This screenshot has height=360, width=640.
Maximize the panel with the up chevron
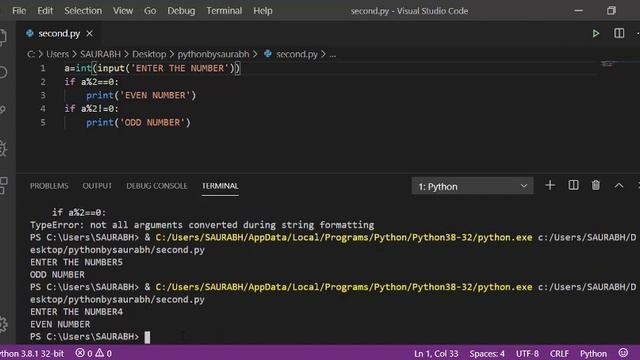[619, 186]
